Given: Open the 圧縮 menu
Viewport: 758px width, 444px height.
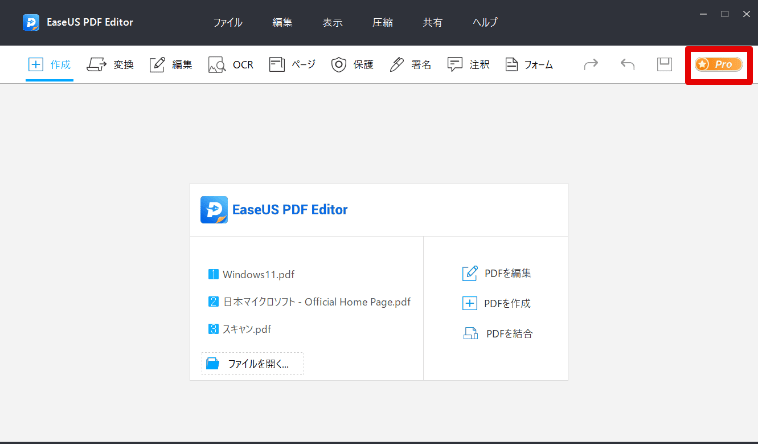Looking at the screenshot, I should (382, 22).
